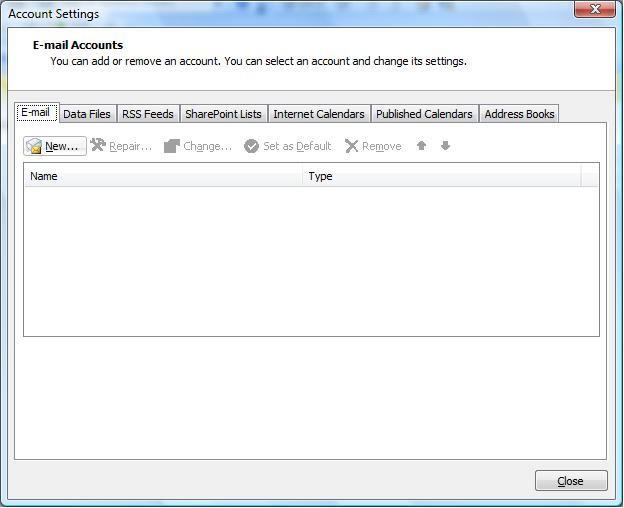Go to the SharePoint Lists tab
The height and width of the screenshot is (508, 624).
(224, 114)
